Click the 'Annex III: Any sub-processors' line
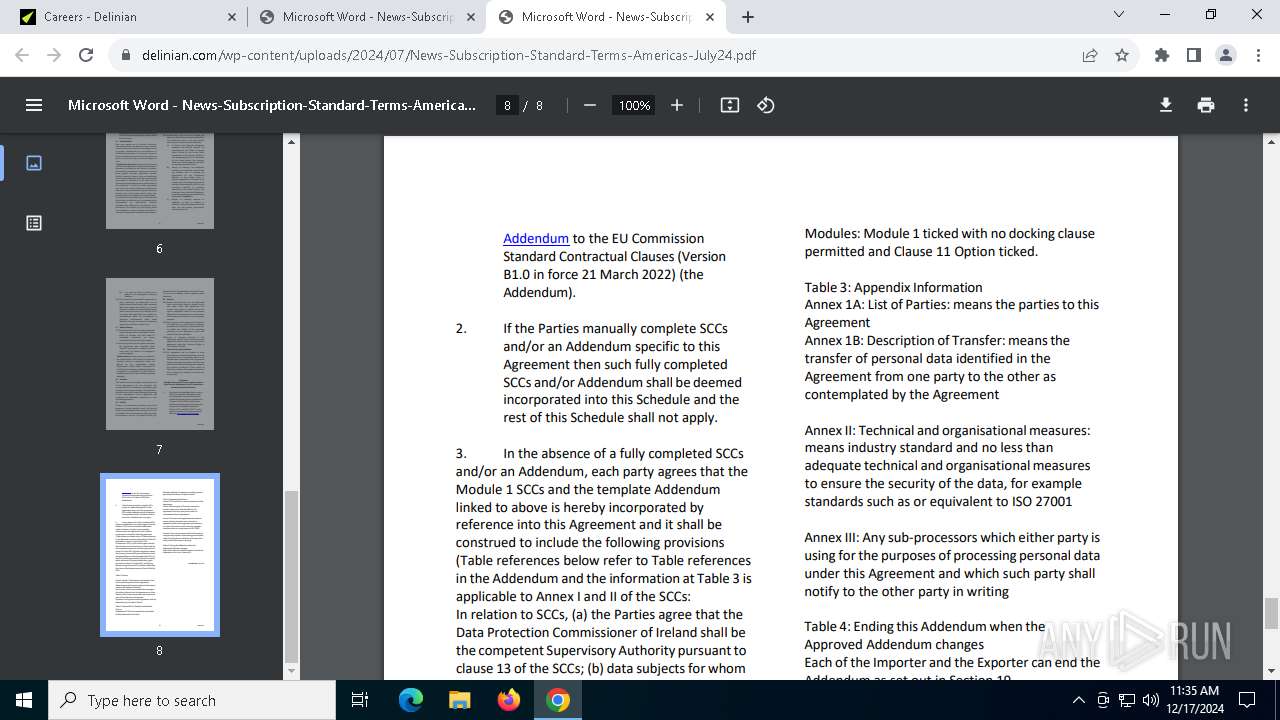The image size is (1280, 720). click(952, 537)
